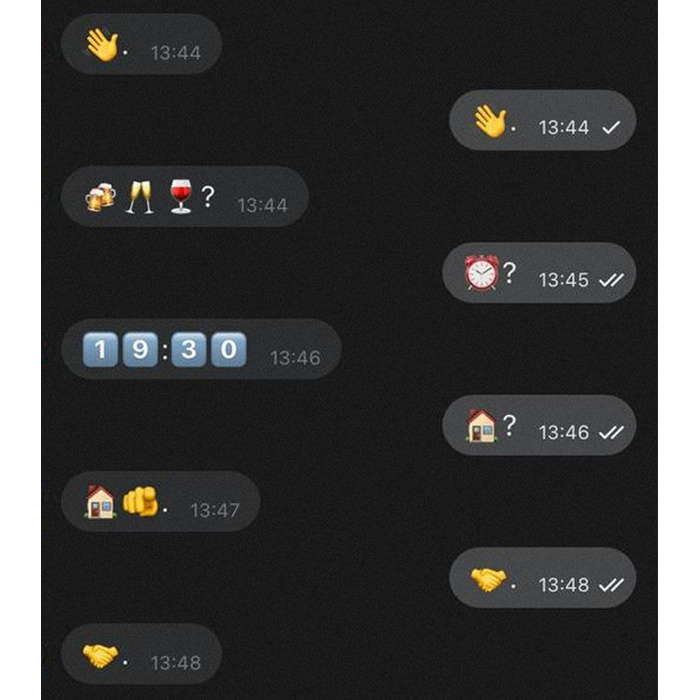Click the waving hand emoji sent at 13:44
The width and height of the screenshot is (700, 700).
(x=491, y=121)
